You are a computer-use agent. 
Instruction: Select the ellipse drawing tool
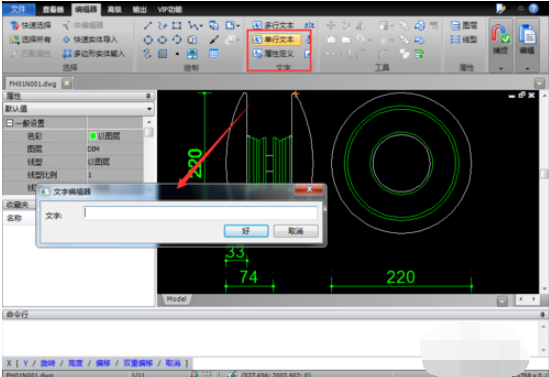pos(162,40)
